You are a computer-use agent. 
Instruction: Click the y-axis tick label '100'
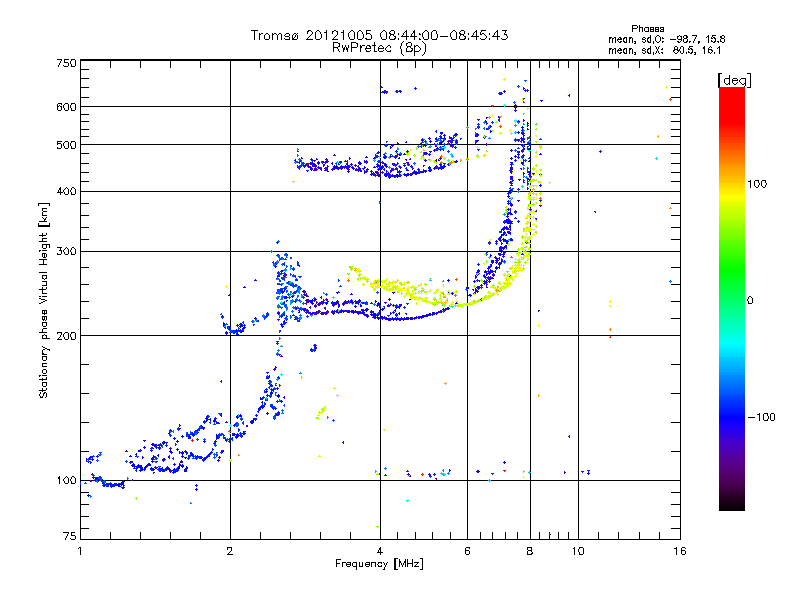[x=66, y=481]
